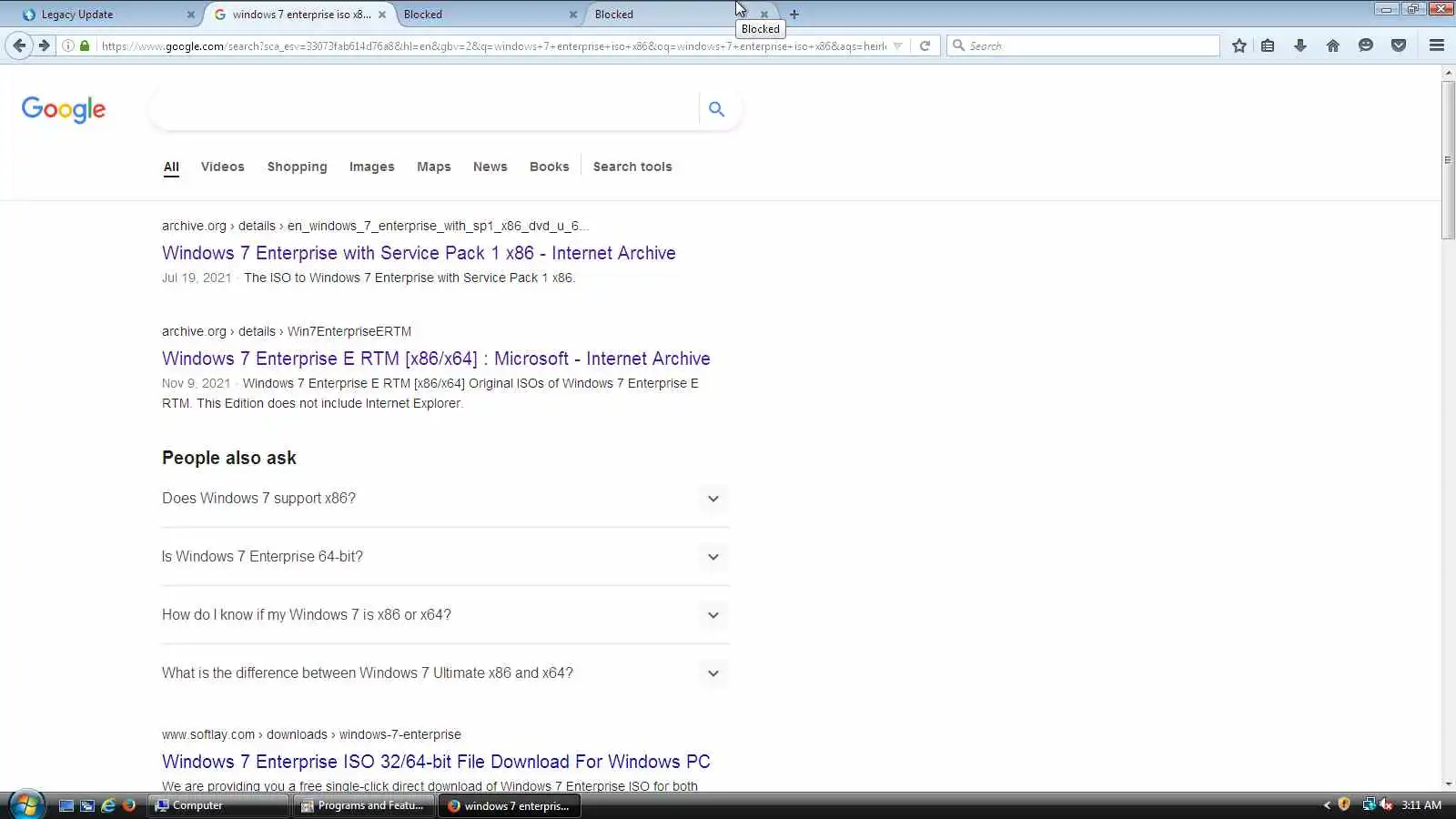Open the Pocket toolbar icon
Viewport: 1456px width, 819px height.
(x=1399, y=45)
